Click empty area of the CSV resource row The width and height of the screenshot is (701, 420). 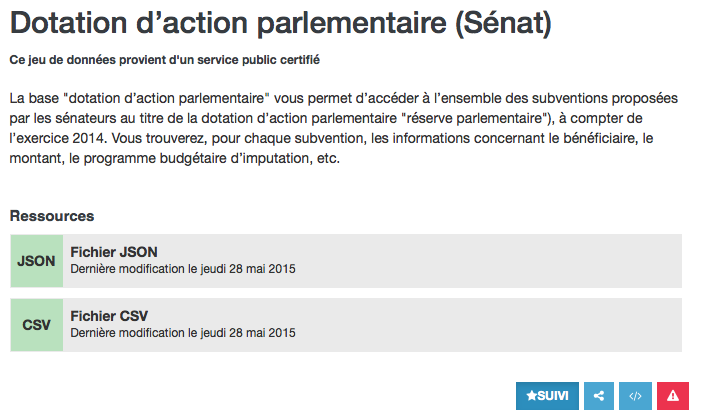pyautogui.click(x=500, y=324)
